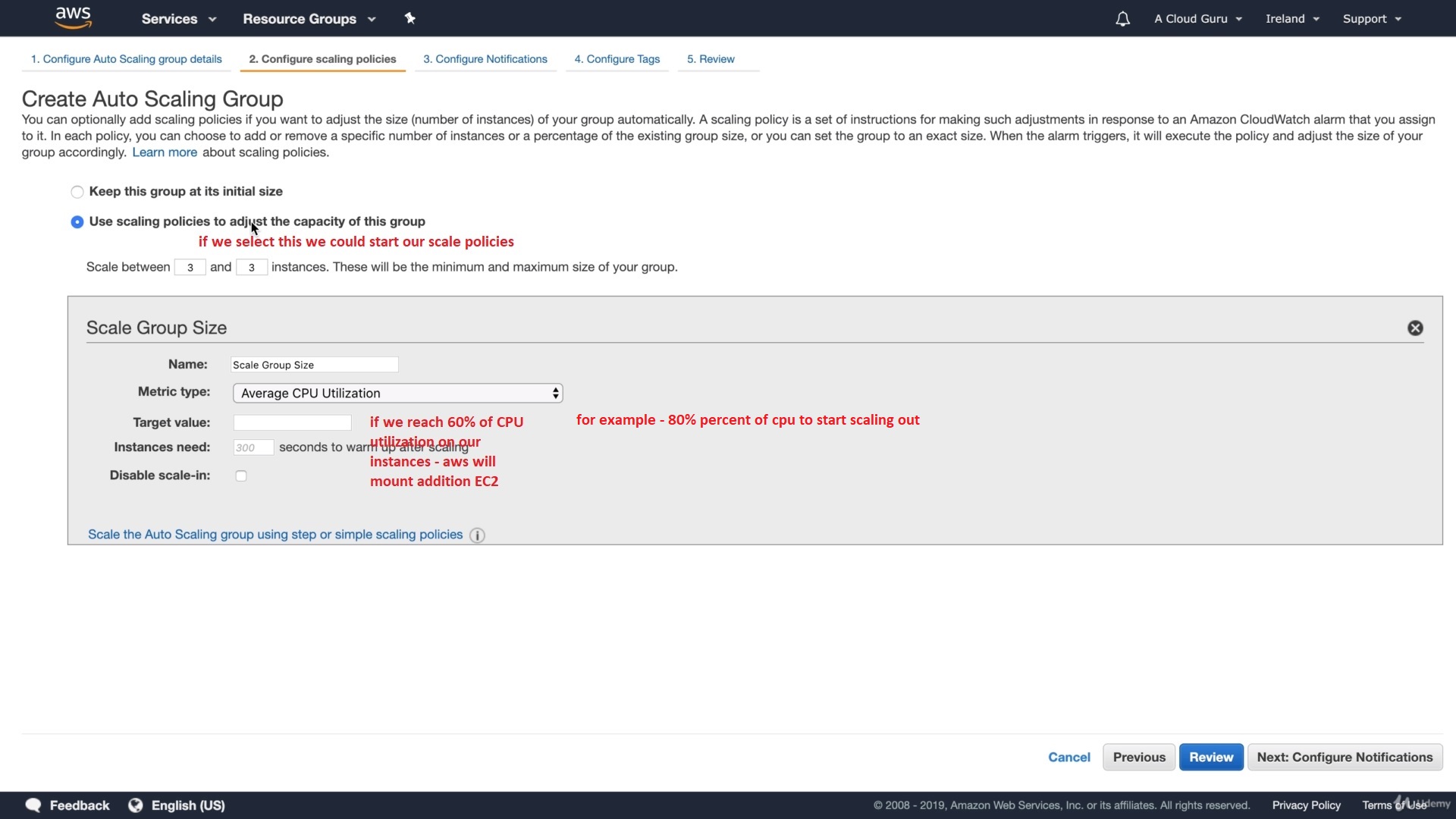Enable the Disable scale-in checkbox
Screen dimensions: 1456x819
pos(241,476)
